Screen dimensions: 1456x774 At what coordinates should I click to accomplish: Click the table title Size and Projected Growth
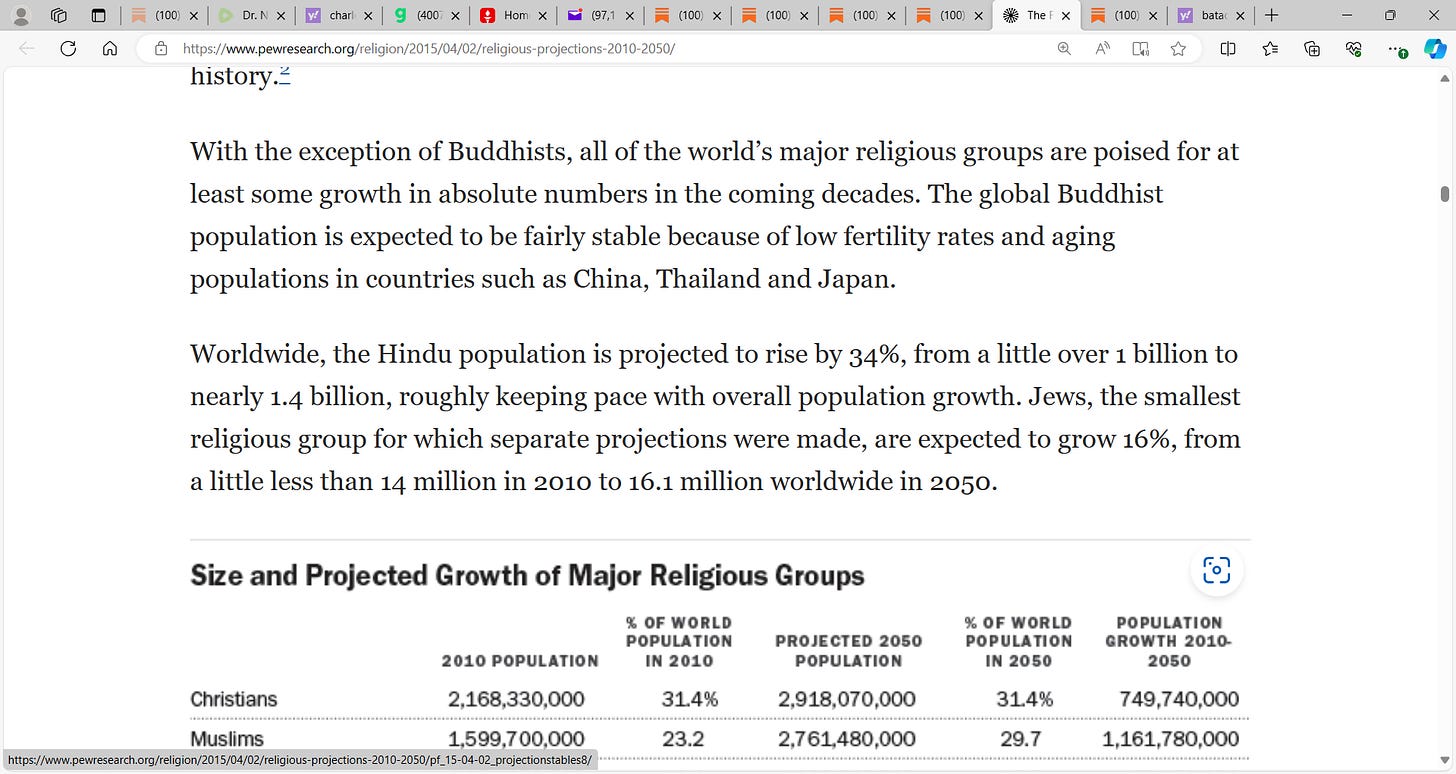point(527,576)
